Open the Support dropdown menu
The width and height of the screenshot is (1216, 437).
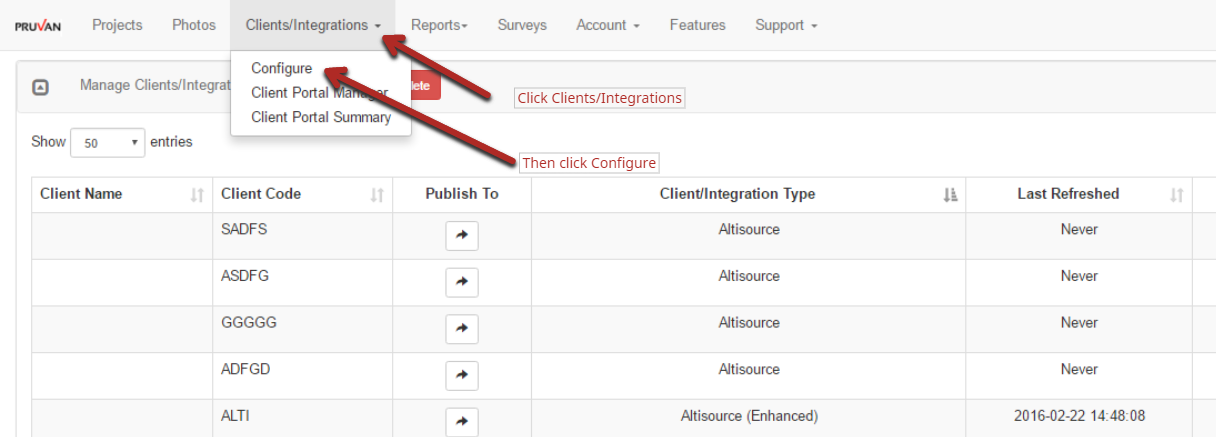[786, 25]
